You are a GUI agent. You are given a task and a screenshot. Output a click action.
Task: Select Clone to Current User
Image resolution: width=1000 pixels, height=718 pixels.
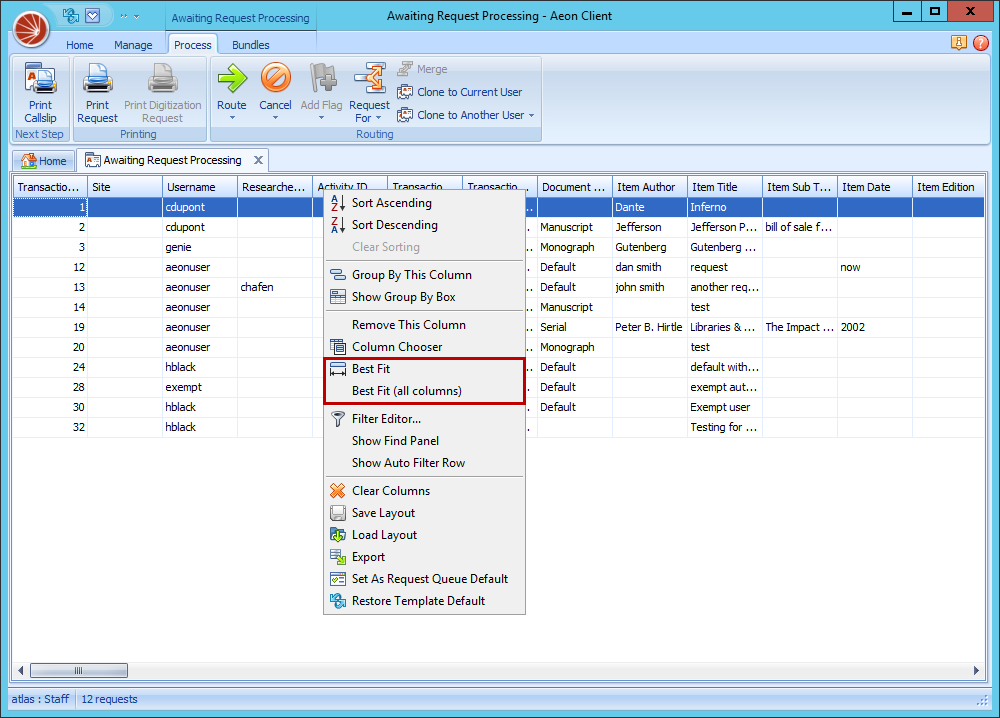tap(461, 91)
